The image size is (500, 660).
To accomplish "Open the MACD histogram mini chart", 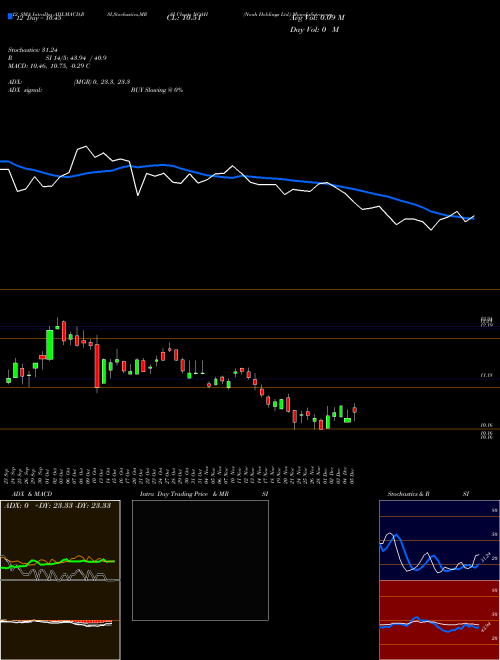I will tap(60, 620).
